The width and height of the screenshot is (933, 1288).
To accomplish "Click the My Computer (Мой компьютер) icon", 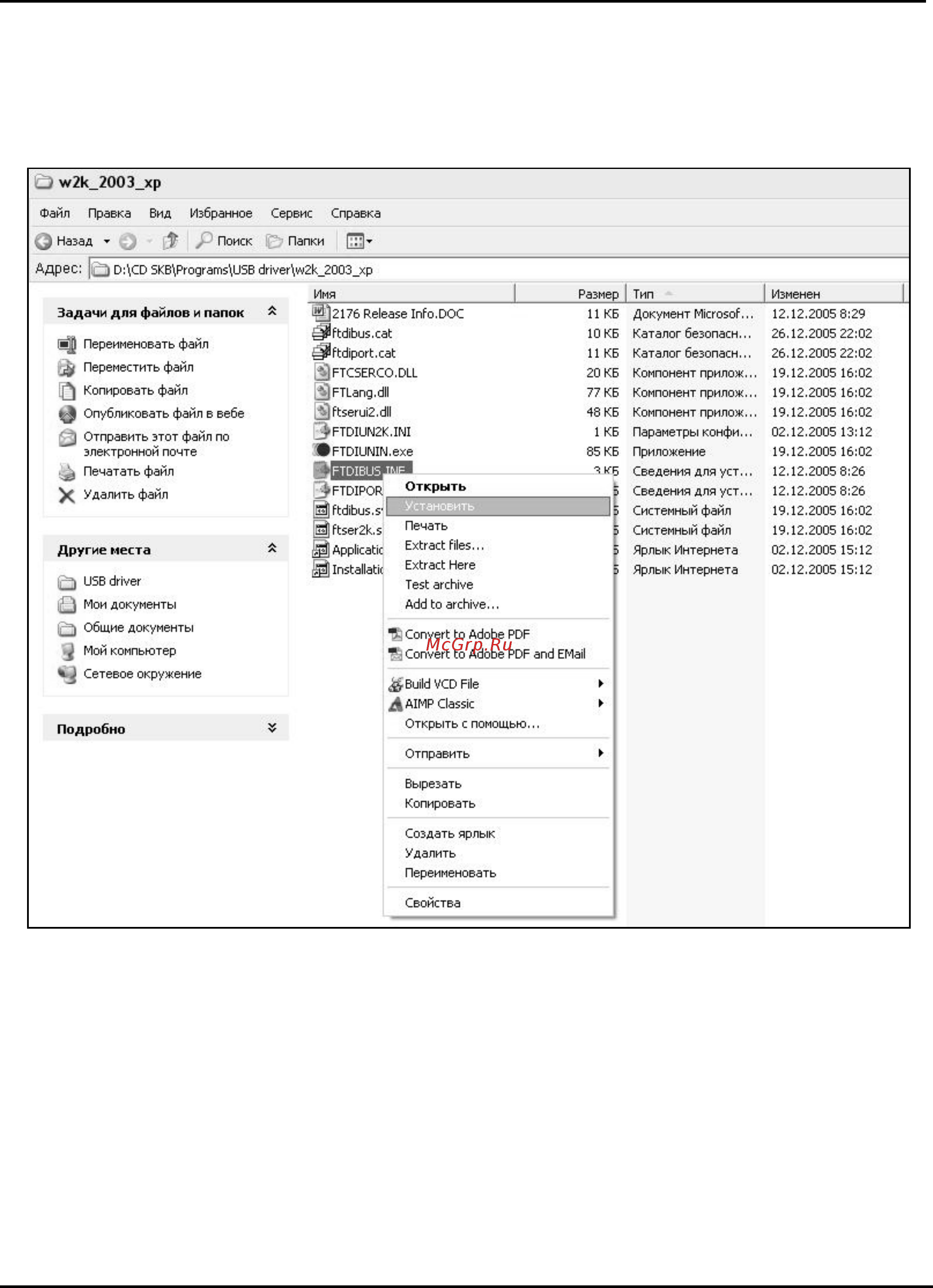I will click(x=68, y=651).
